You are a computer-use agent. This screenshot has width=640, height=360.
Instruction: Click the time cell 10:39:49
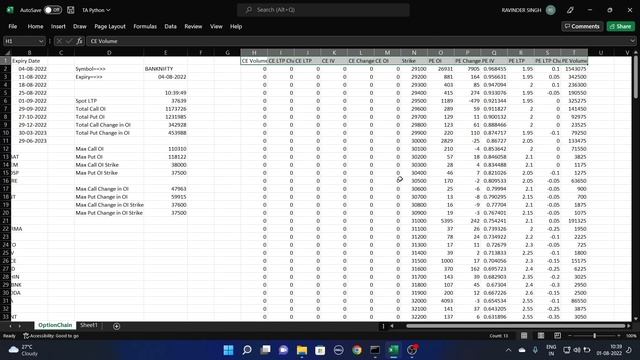[165, 93]
